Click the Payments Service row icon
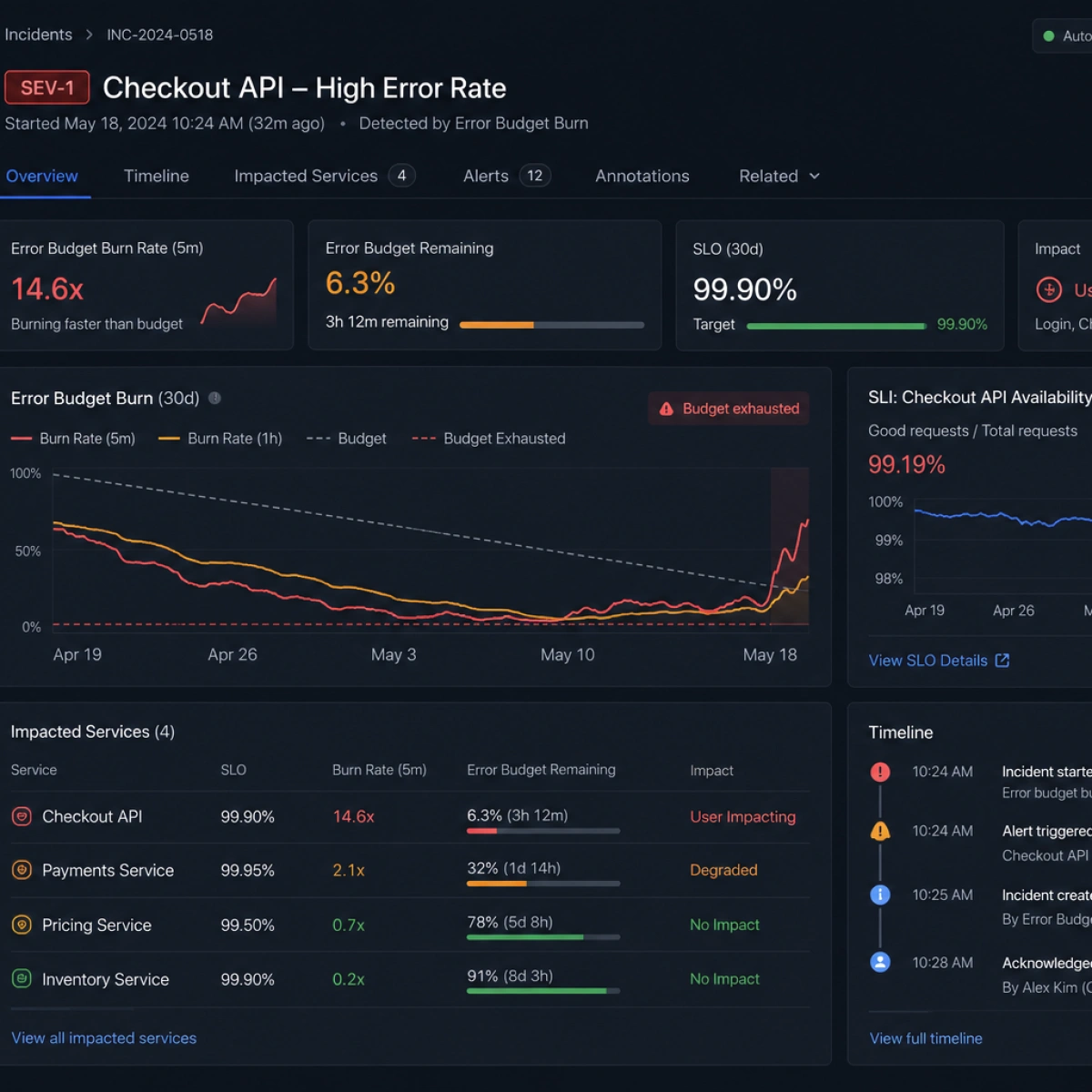Screen dimensions: 1092x1092 coord(22,870)
